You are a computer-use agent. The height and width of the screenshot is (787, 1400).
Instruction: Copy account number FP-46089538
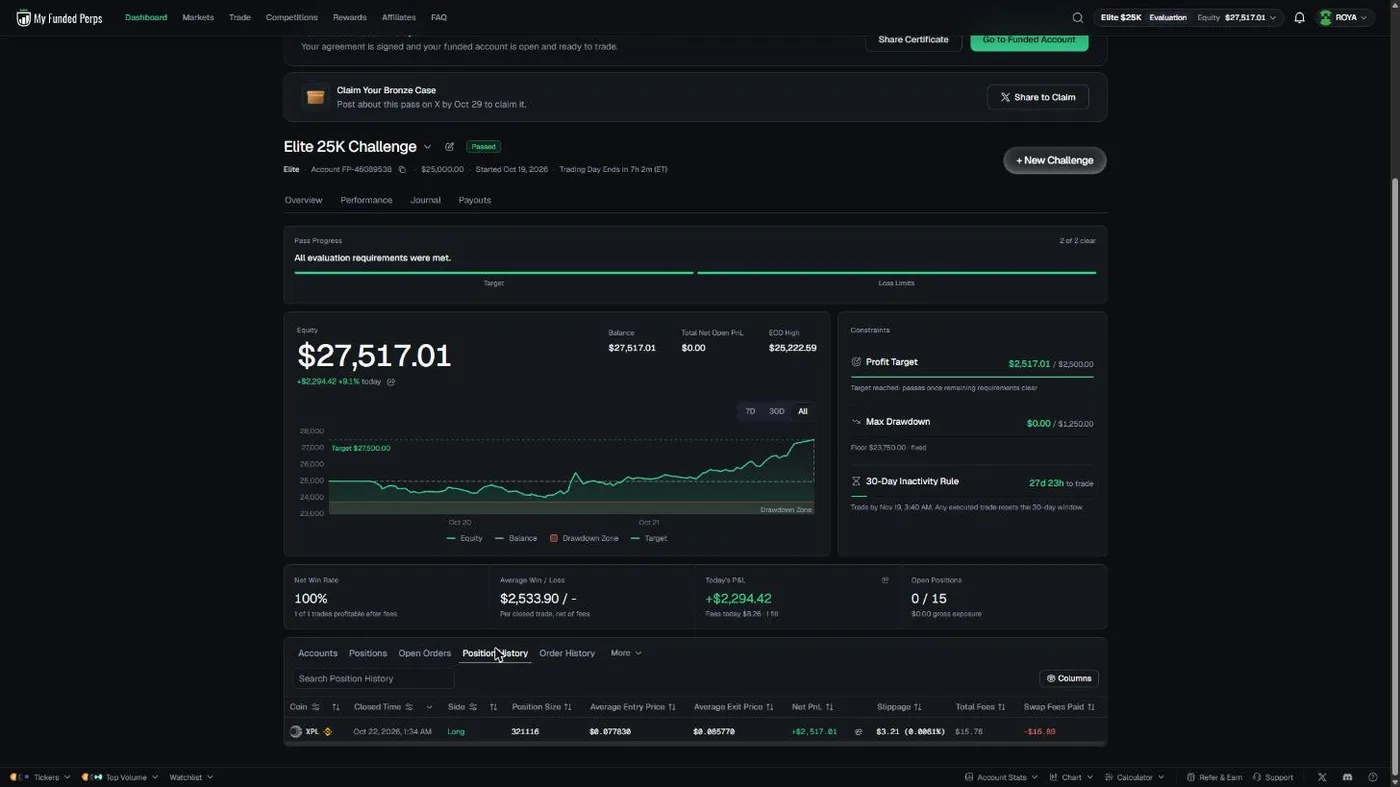[x=402, y=170]
